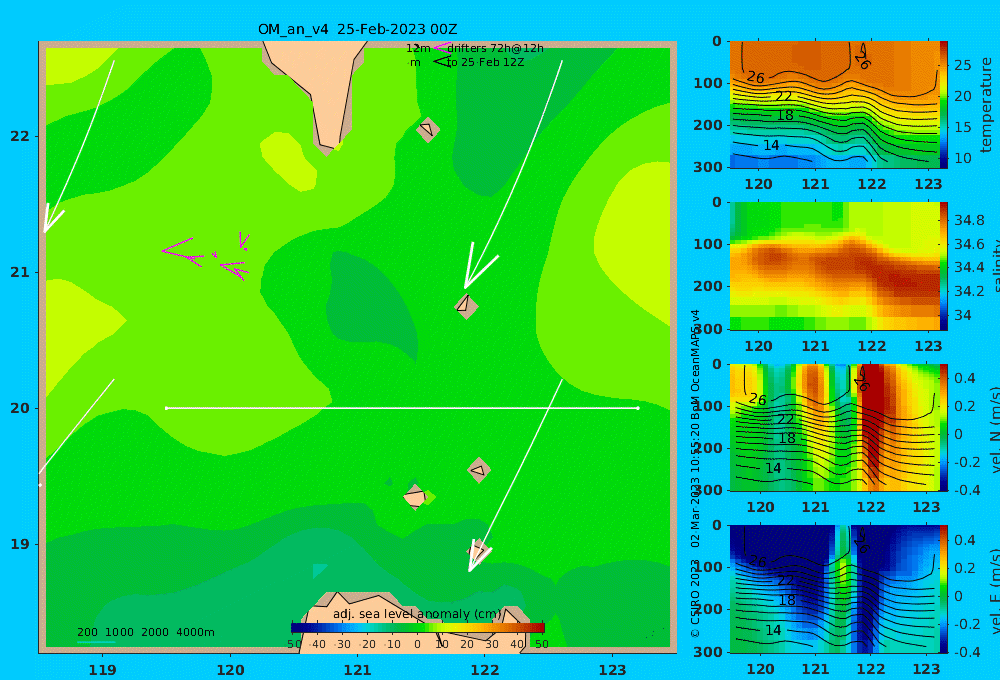Click the 18 contour label in vel. N panel
The width and height of the screenshot is (1000, 680).
(788, 438)
